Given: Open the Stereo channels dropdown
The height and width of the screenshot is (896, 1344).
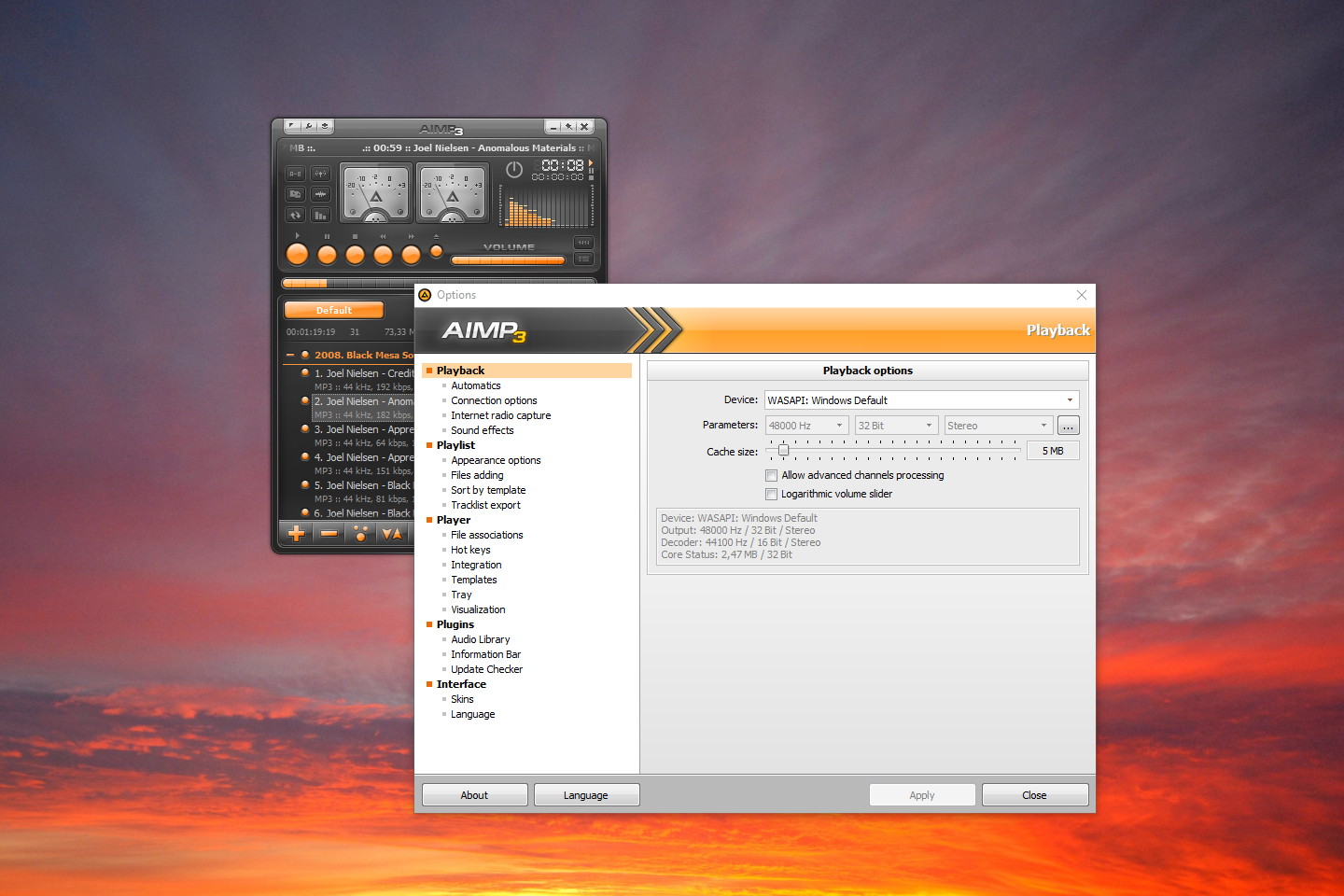Looking at the screenshot, I should pyautogui.click(x=999, y=426).
